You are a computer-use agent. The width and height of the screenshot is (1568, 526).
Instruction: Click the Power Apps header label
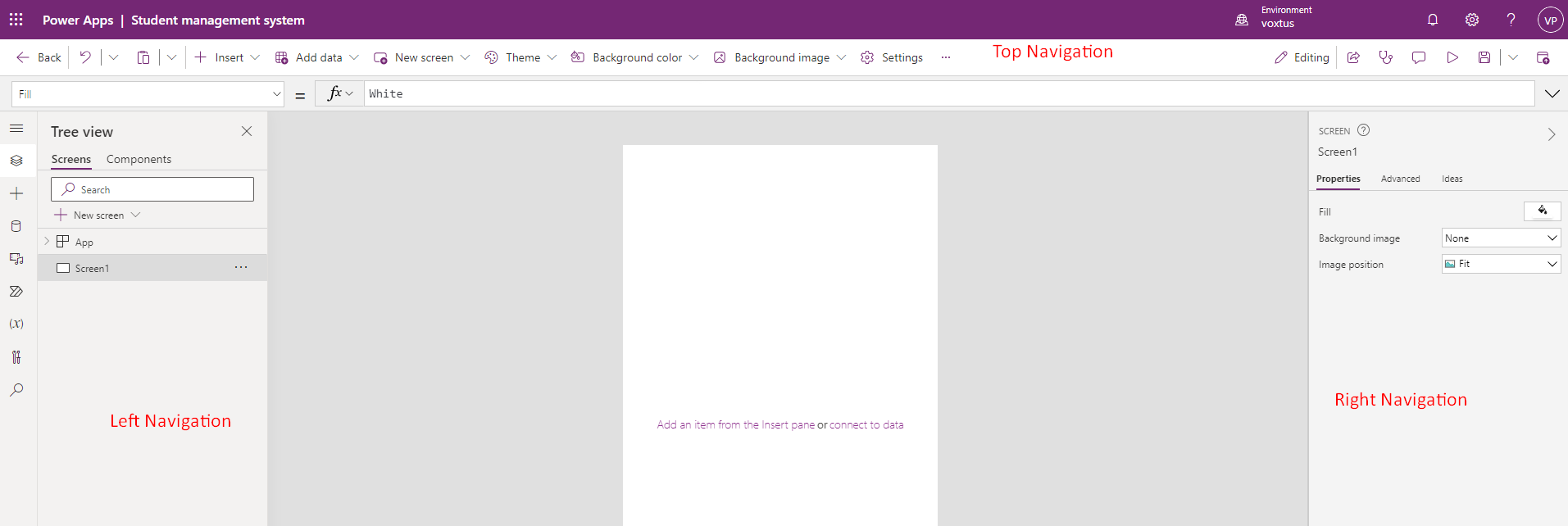point(78,20)
